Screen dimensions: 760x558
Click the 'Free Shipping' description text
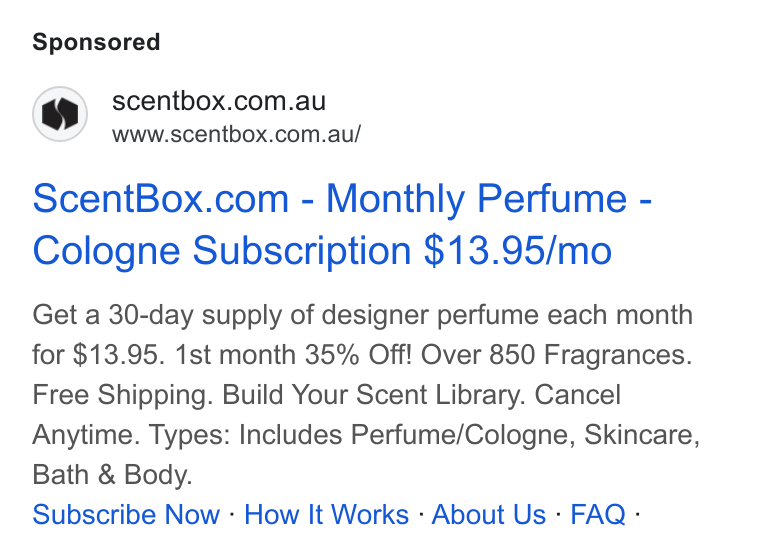[123, 394]
